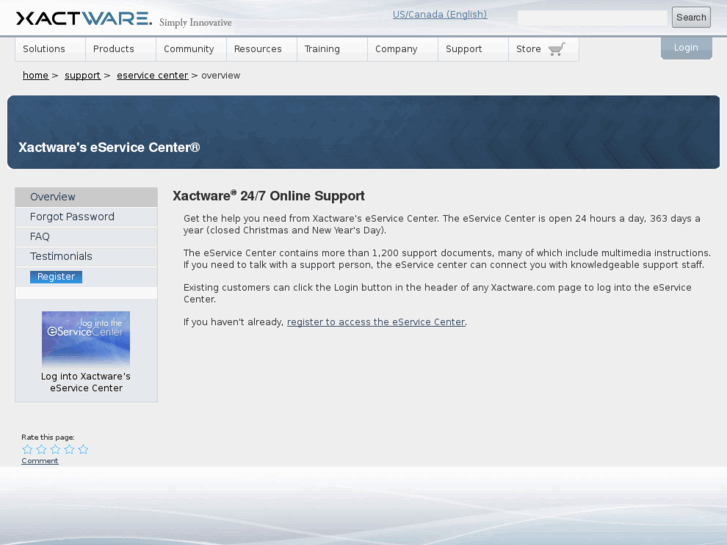Open Testimonials sidebar item
727x545 pixels.
86,256
